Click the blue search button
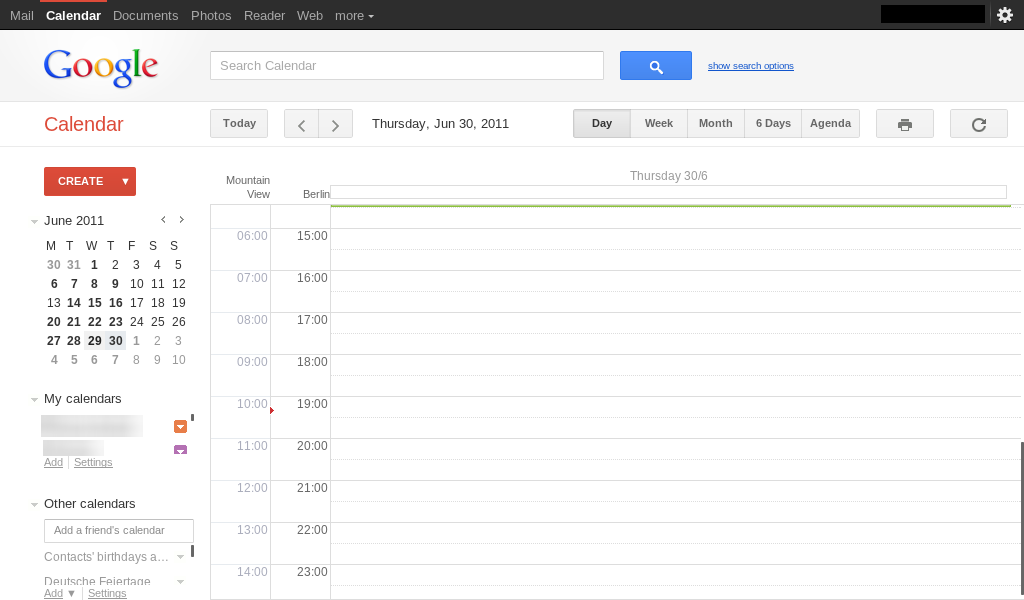The height and width of the screenshot is (600, 1024). point(655,66)
